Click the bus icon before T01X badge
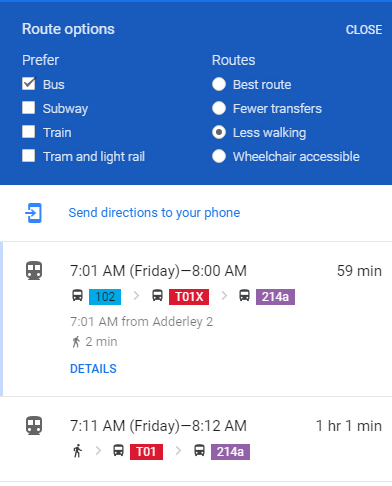The width and height of the screenshot is (392, 486). (x=157, y=296)
